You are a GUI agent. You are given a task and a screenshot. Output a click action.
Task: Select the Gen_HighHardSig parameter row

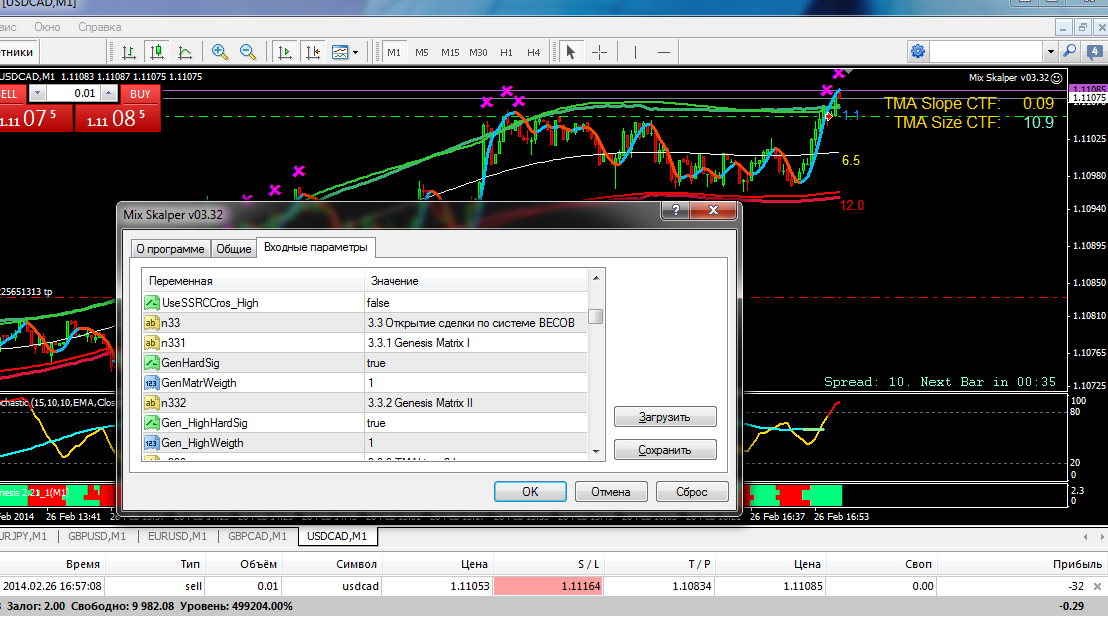[365, 423]
